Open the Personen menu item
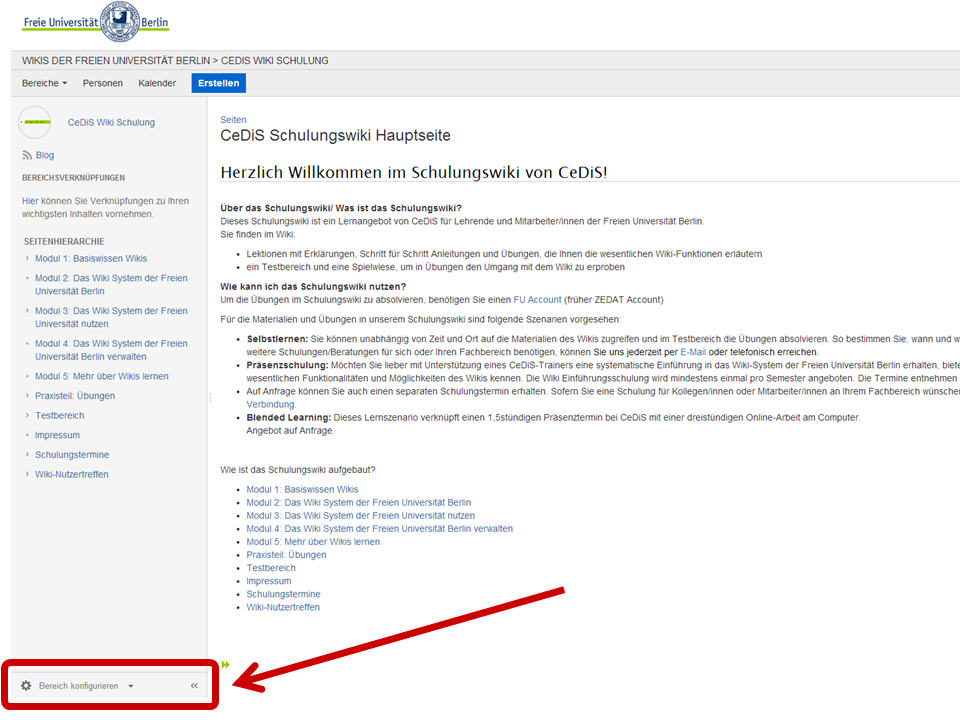This screenshot has height=720, width=960. pos(103,83)
